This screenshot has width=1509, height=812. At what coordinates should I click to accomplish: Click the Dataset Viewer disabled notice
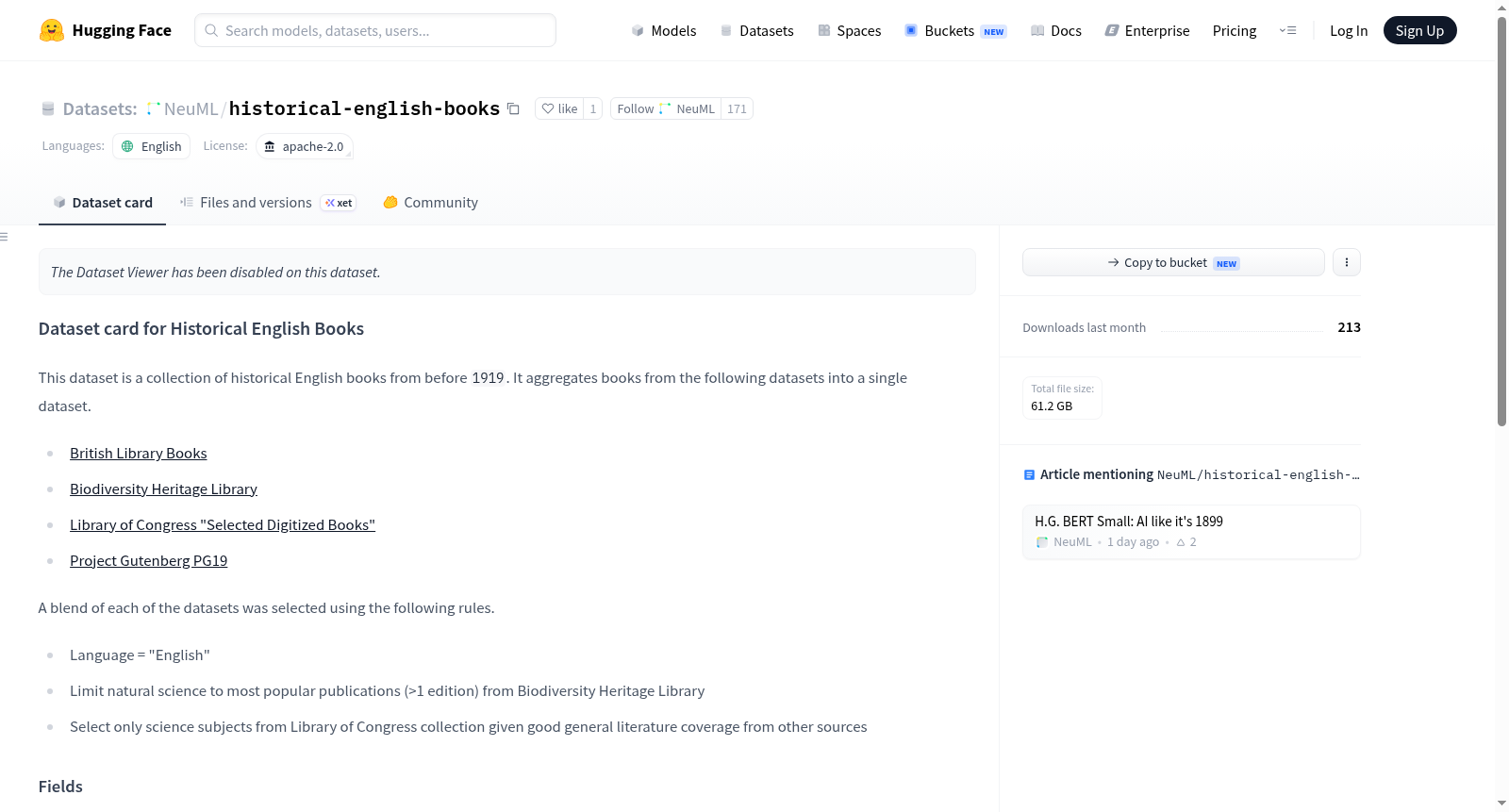click(507, 272)
